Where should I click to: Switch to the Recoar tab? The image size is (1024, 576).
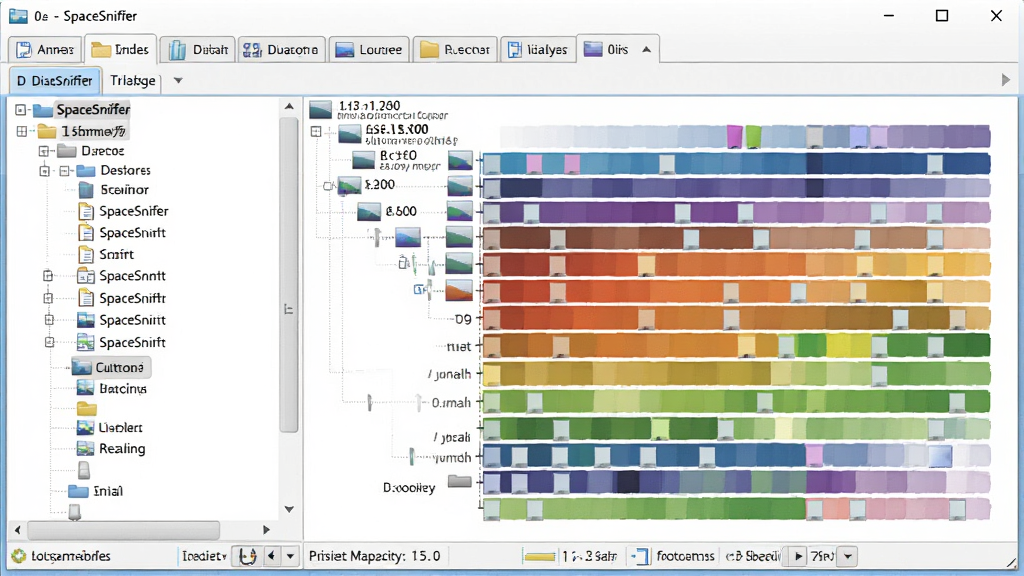click(x=455, y=50)
